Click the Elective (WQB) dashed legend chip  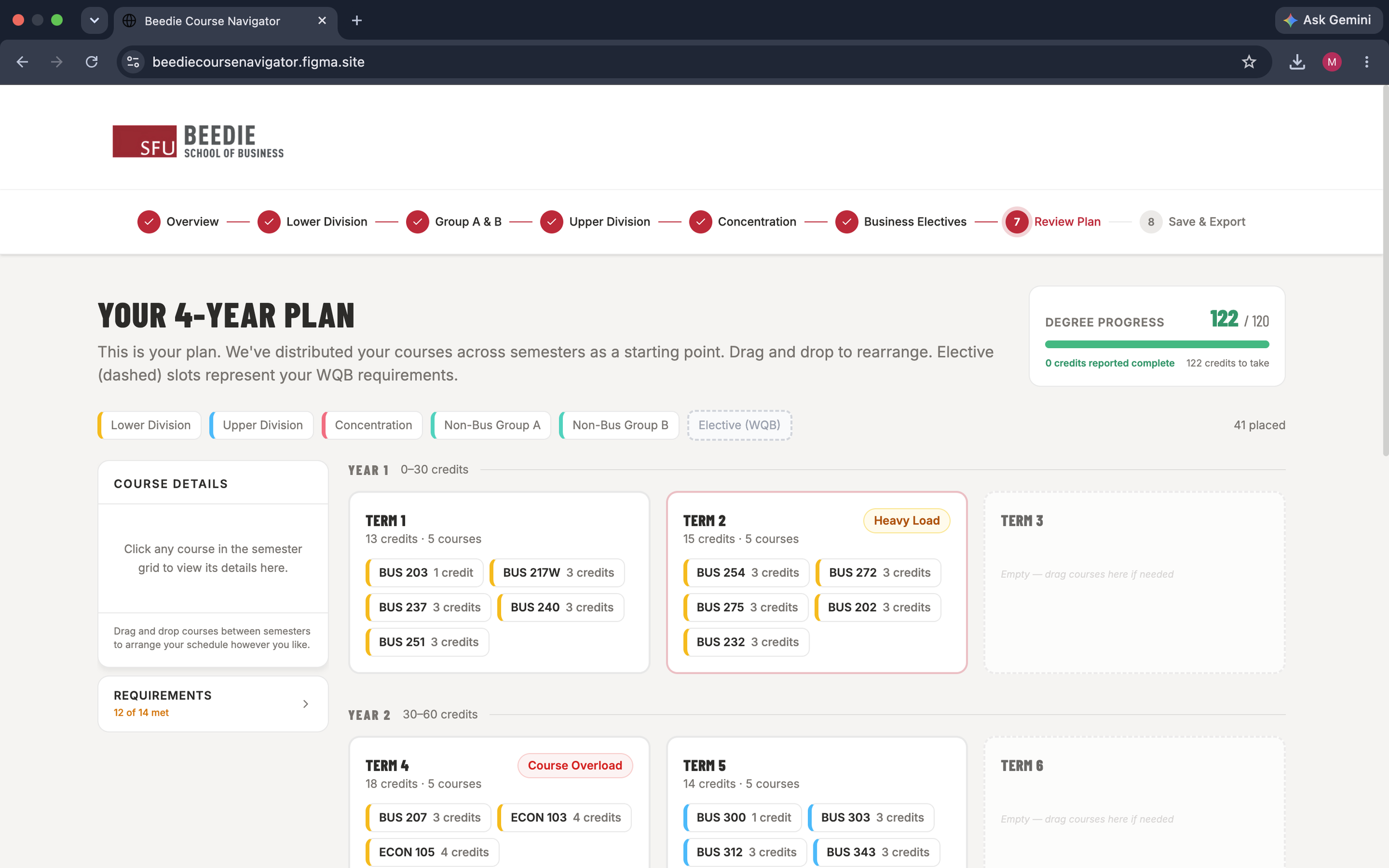(x=739, y=425)
